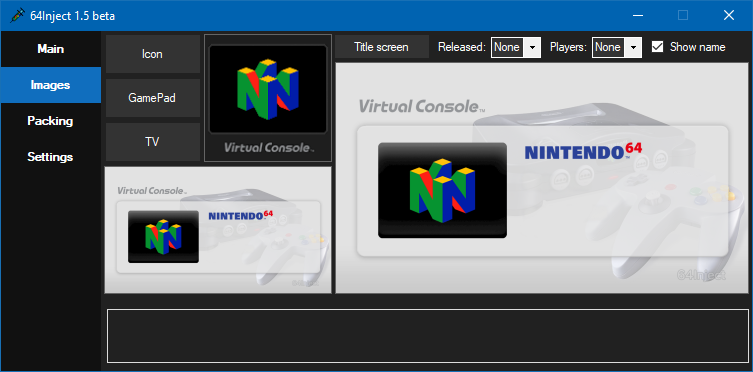Click the Title screen button

click(x=382, y=47)
